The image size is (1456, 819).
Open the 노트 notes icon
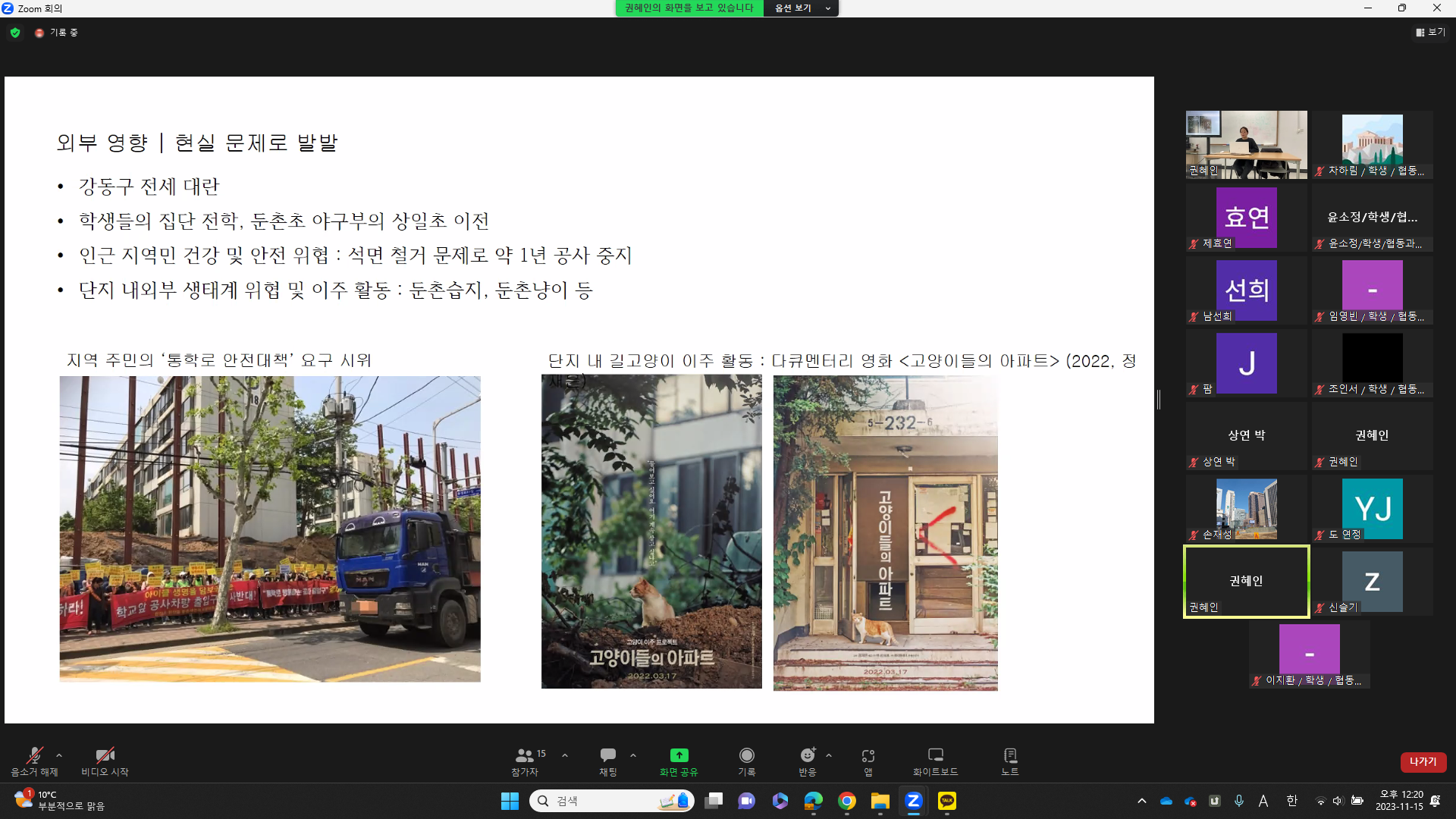(1010, 755)
